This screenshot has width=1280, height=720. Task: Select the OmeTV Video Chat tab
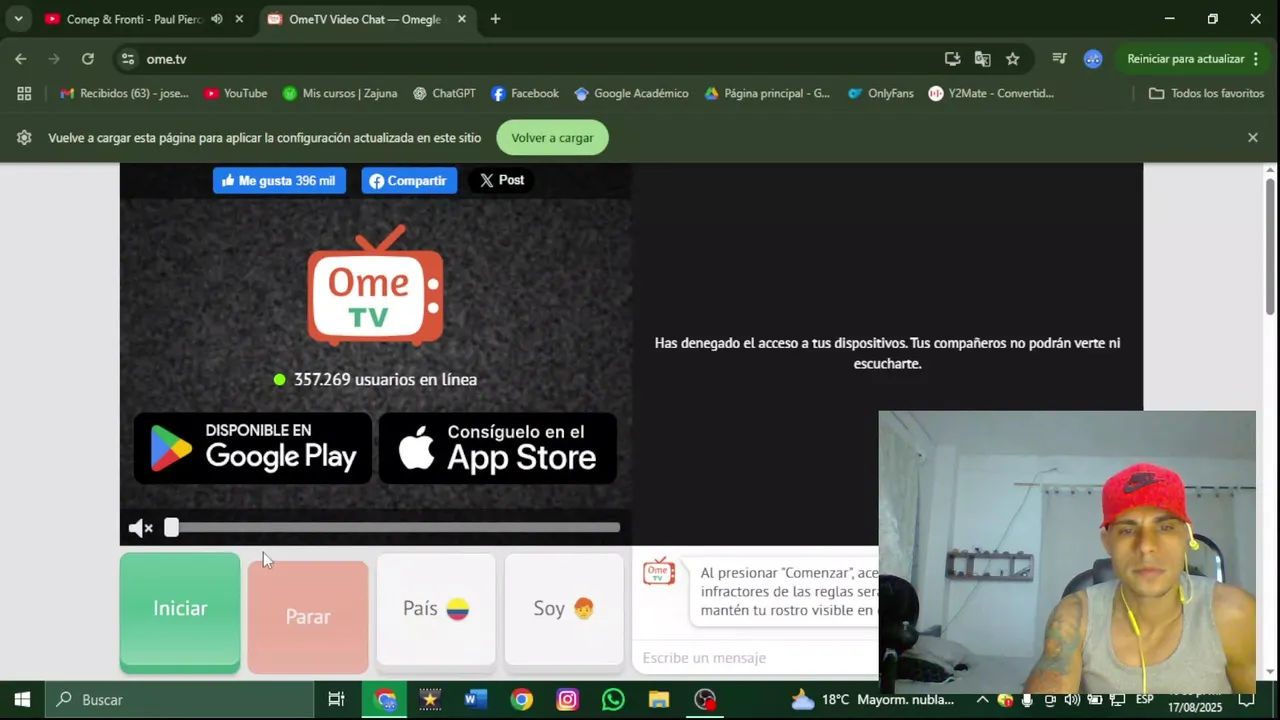tap(365, 19)
